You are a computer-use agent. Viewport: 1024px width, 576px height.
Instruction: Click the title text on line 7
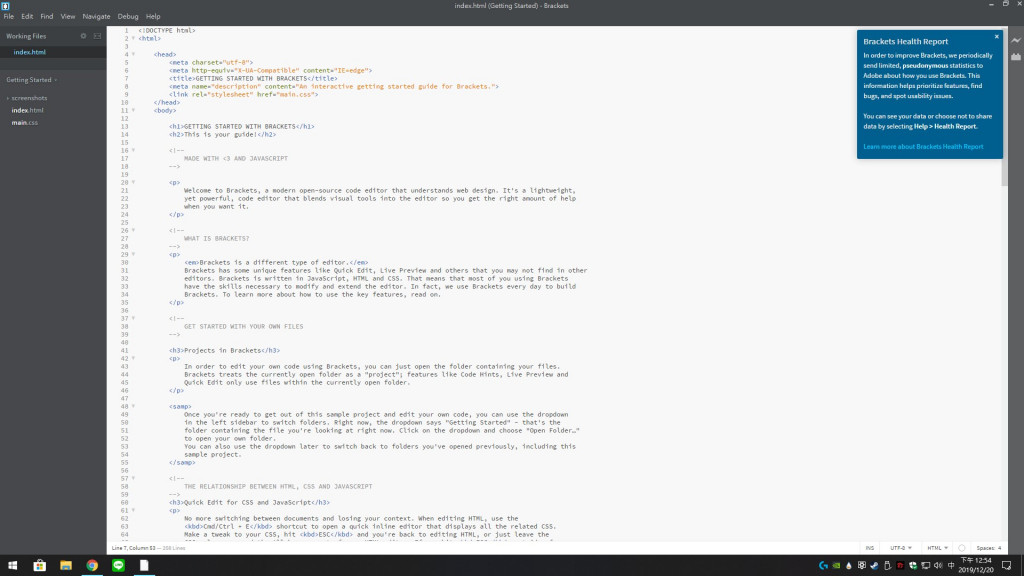253,78
